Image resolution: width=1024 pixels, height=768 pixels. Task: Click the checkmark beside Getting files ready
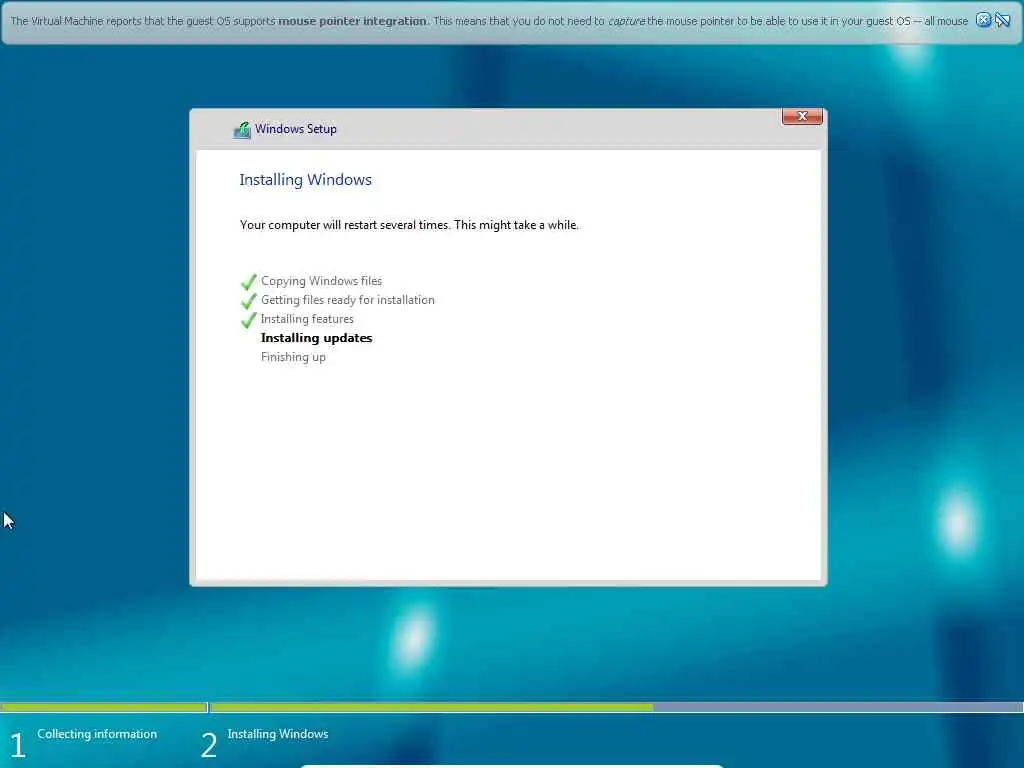(x=249, y=301)
